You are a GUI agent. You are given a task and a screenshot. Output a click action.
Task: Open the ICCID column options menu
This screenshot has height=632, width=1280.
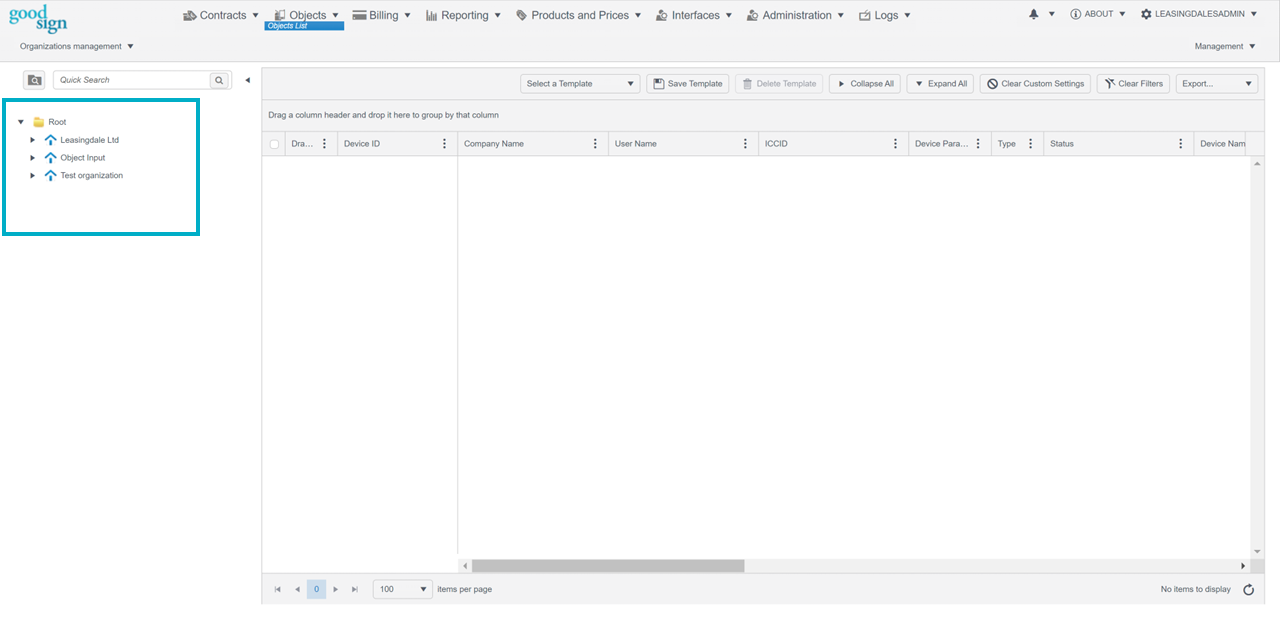[x=896, y=144]
